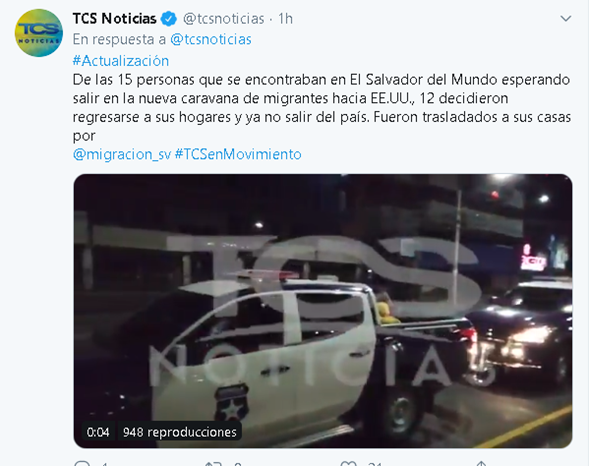This screenshot has width=589, height=466.
Task: Open the @migracion_sv mention
Action: pos(122,154)
